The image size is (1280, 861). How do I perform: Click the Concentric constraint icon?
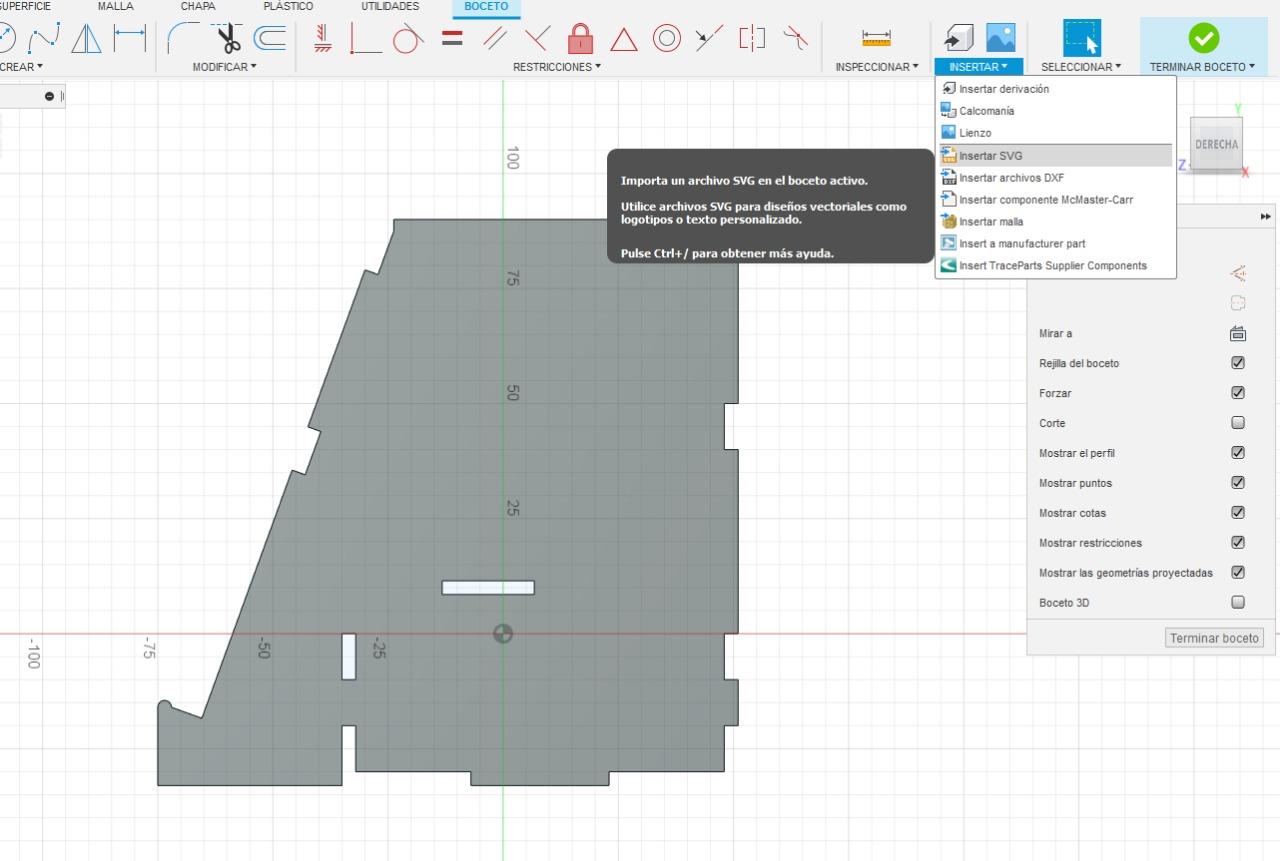coord(666,39)
